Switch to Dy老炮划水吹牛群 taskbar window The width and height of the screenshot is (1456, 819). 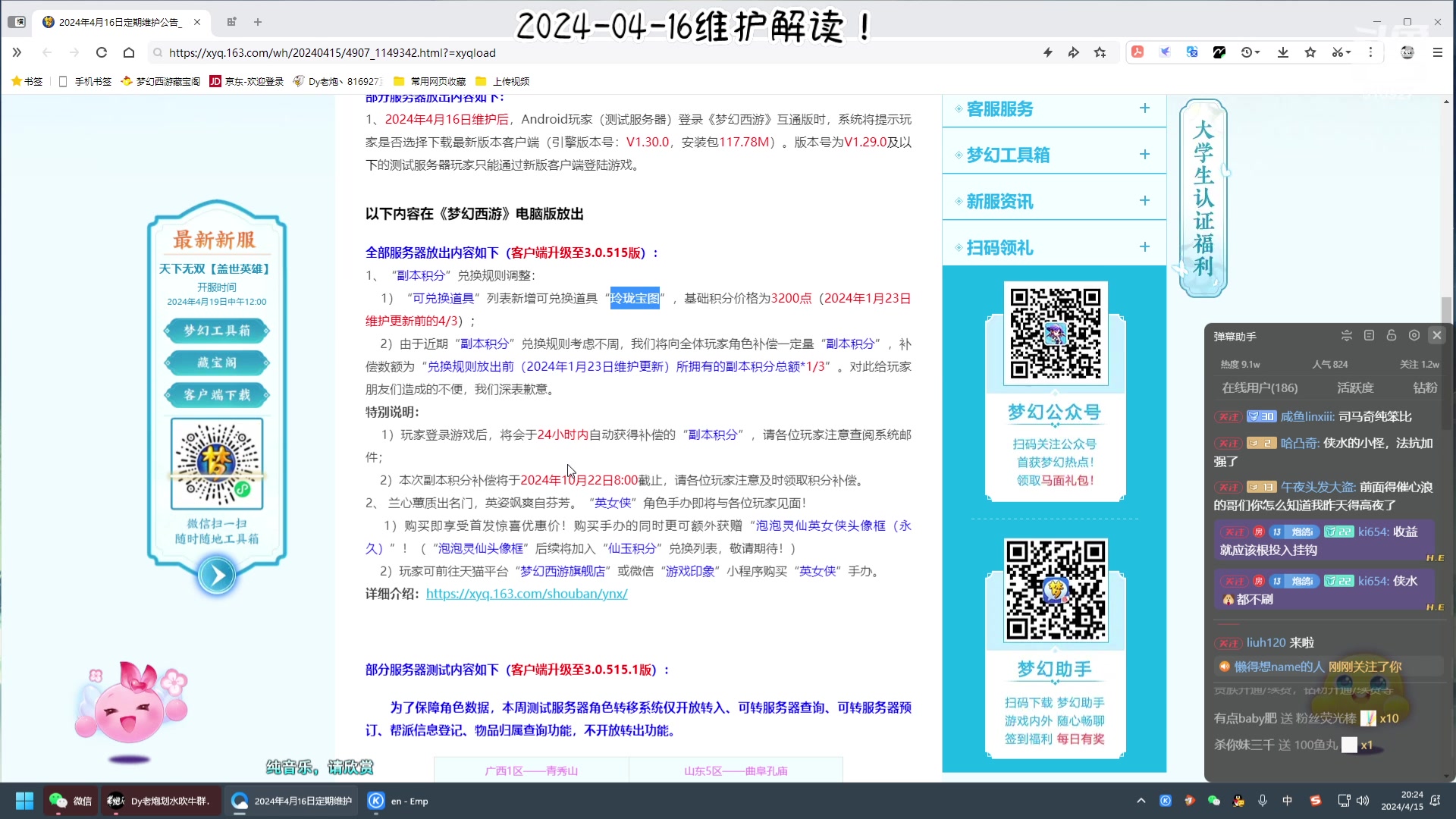pos(161,801)
